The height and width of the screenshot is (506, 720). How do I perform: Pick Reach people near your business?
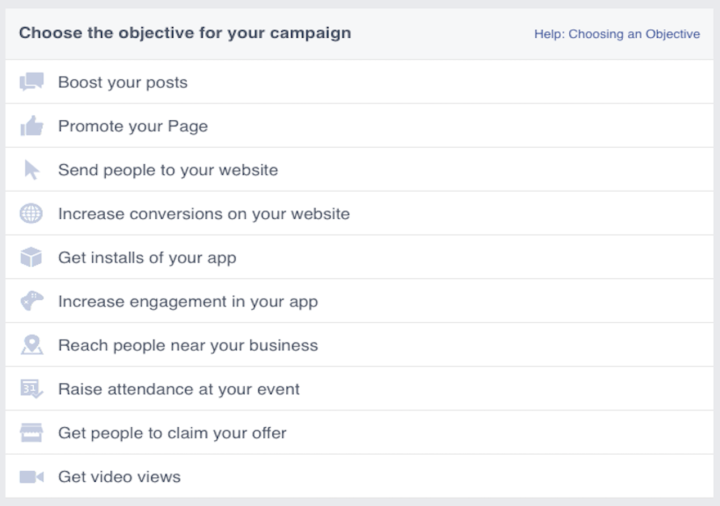pyautogui.click(x=188, y=345)
